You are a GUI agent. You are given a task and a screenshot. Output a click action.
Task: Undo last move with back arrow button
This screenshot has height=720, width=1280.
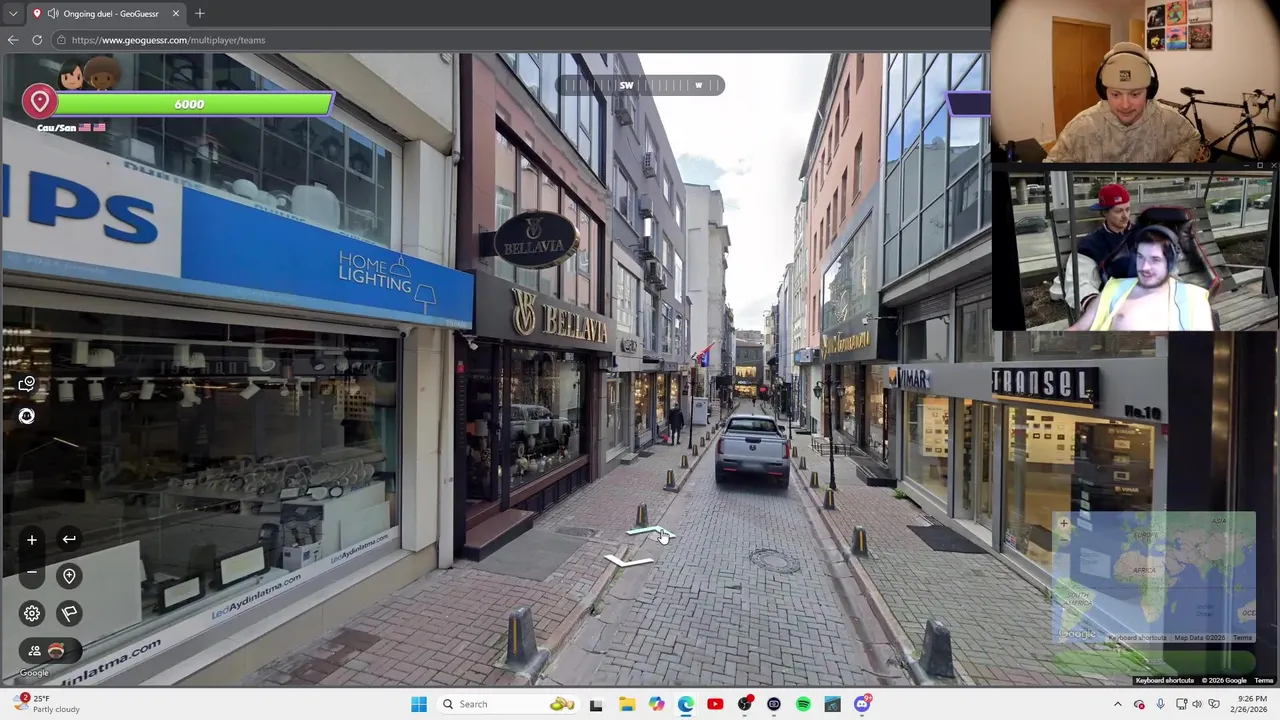[69, 540]
